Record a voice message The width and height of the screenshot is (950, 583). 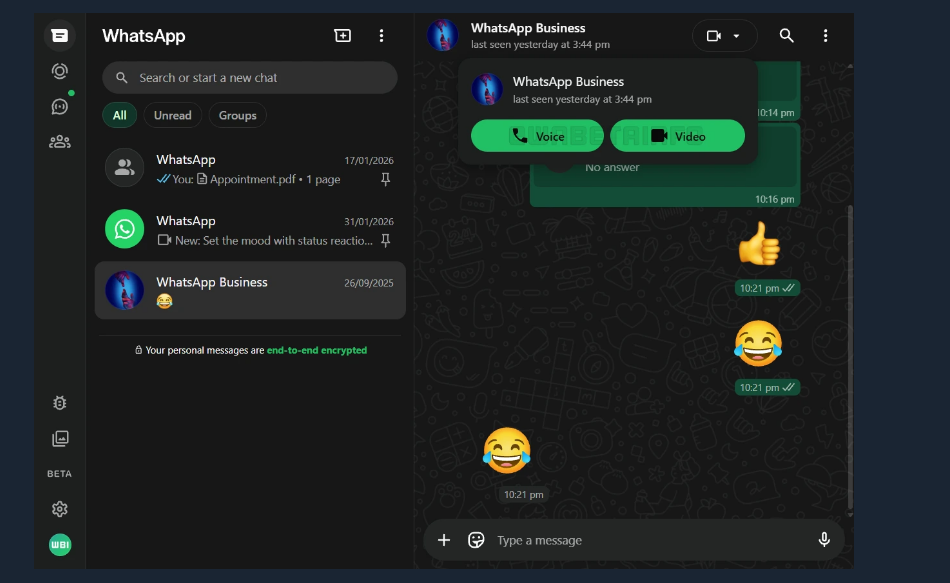(x=823, y=539)
